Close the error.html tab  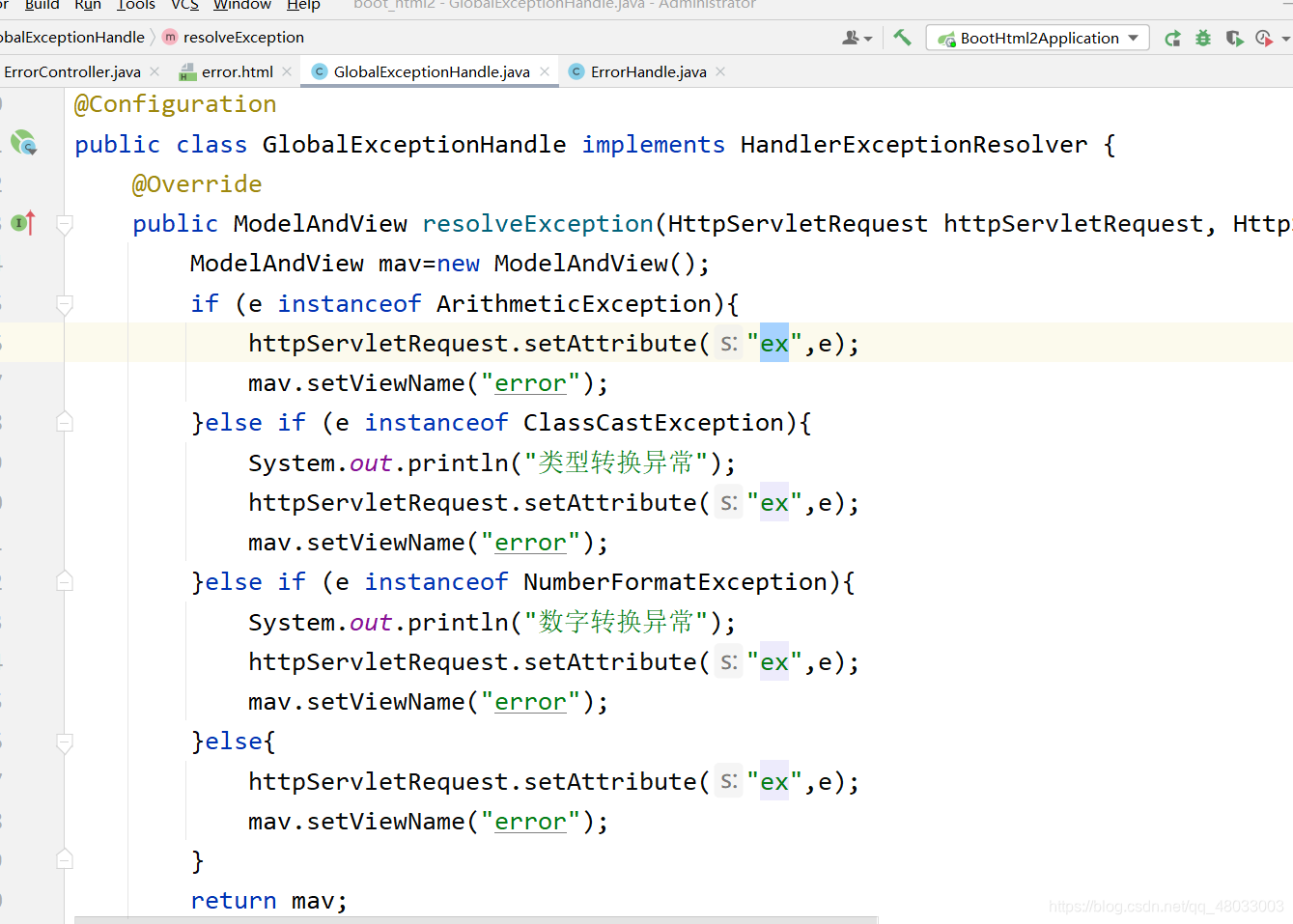pyautogui.click(x=287, y=71)
